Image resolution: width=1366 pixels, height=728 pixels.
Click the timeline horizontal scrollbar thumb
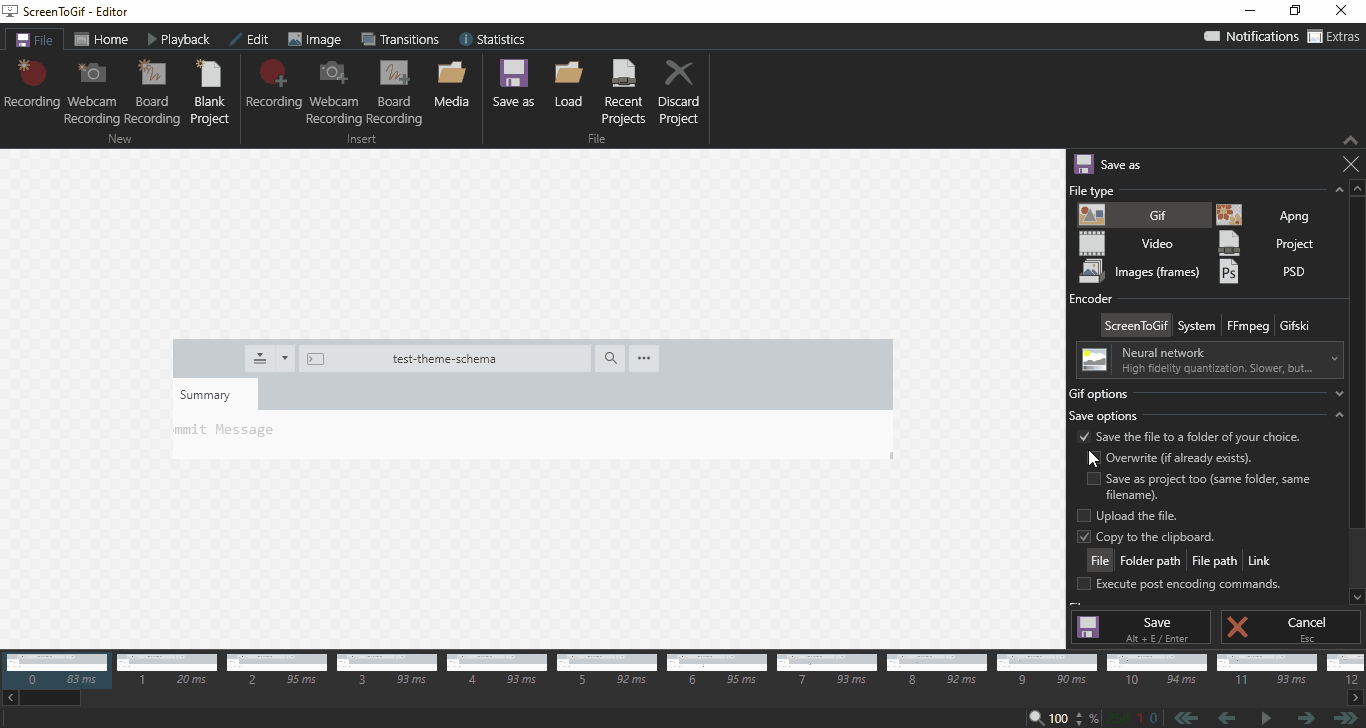pos(50,697)
